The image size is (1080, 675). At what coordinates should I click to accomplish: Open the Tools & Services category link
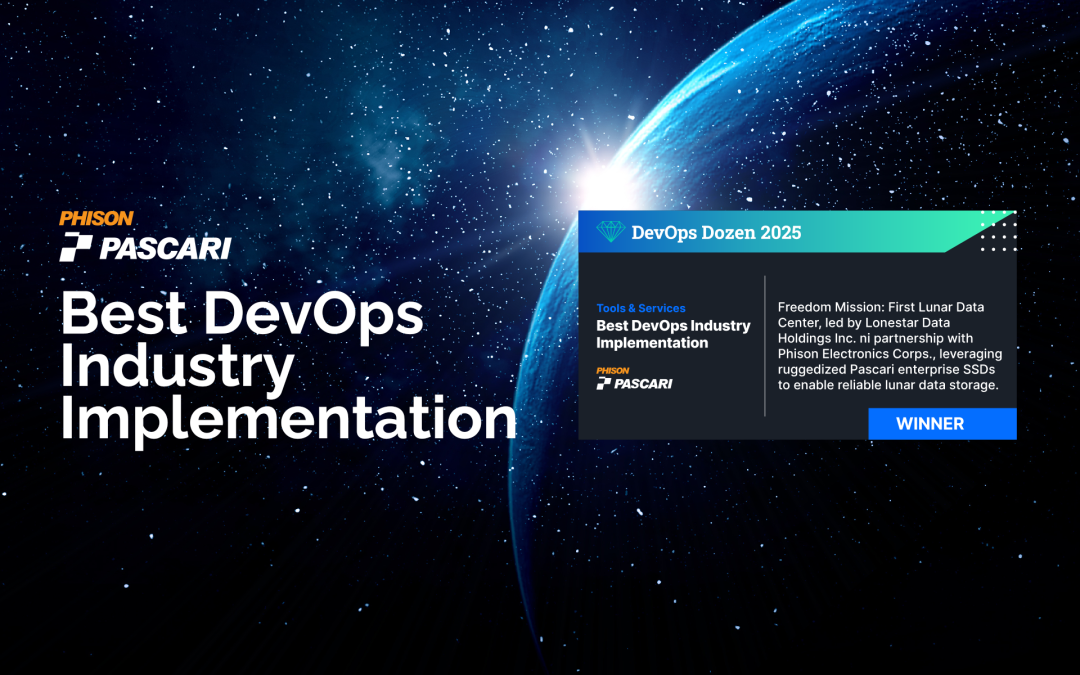(640, 308)
